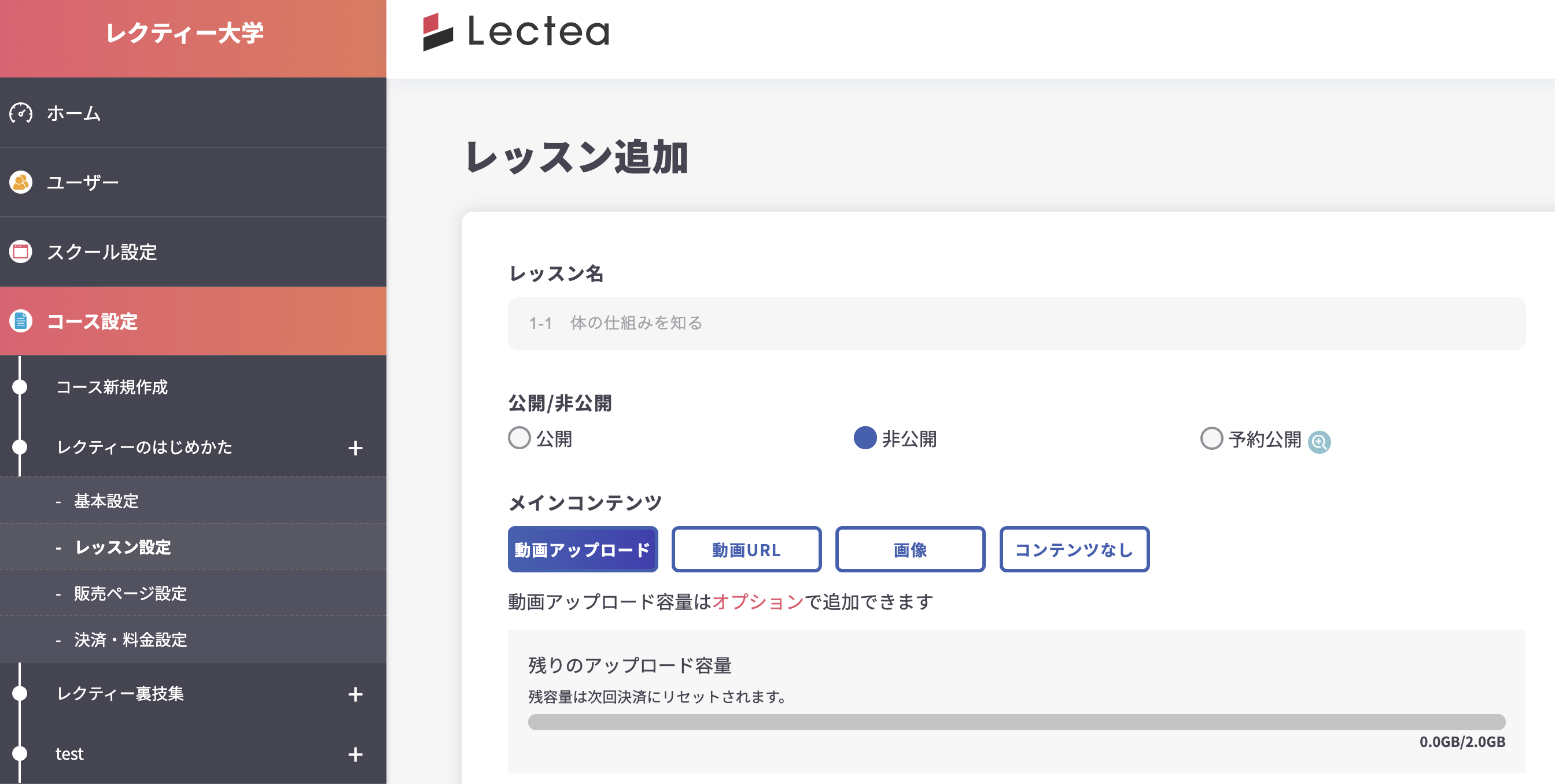Select the コース設定 document icon
Viewport: 1555px width, 784px height.
click(x=21, y=323)
